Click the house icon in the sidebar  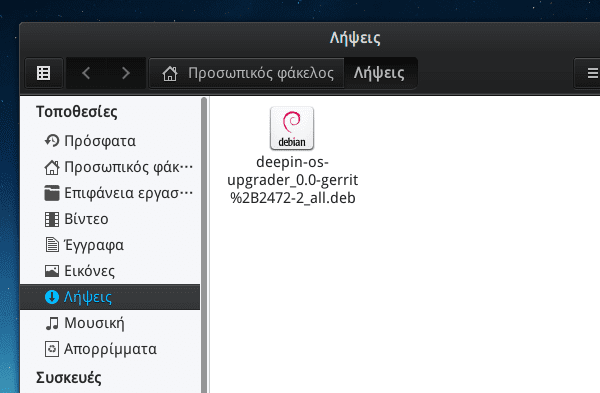[52, 167]
